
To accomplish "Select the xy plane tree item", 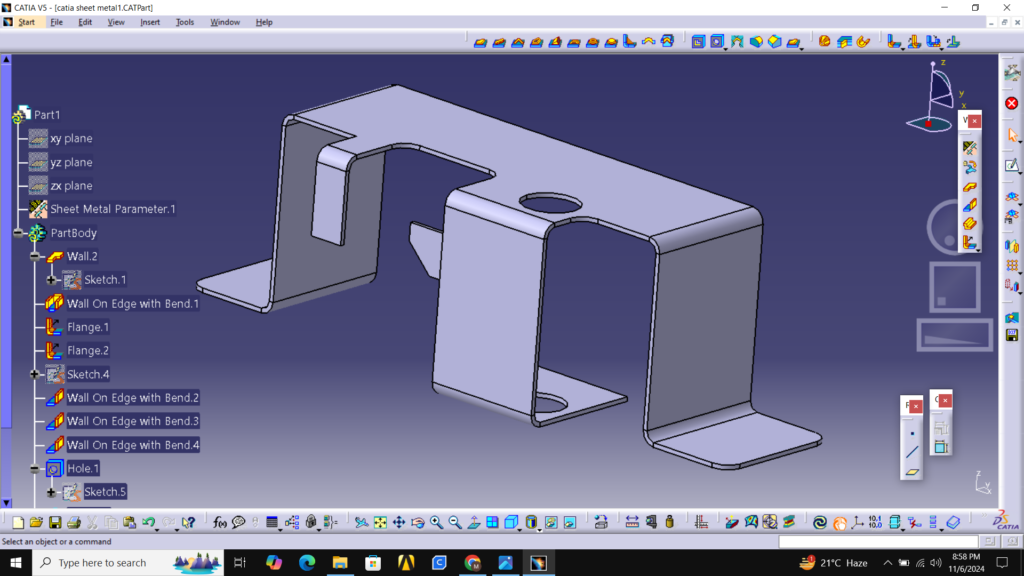I will (x=71, y=139).
